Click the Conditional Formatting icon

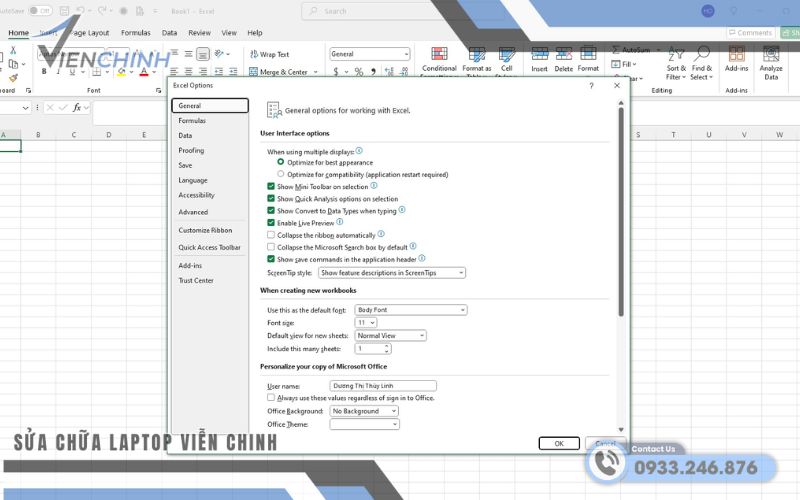439,54
